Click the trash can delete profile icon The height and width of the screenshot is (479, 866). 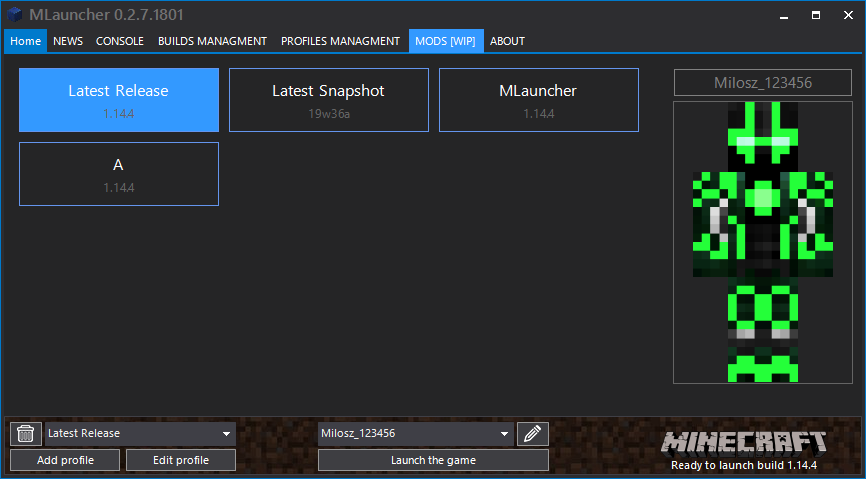(x=26, y=434)
